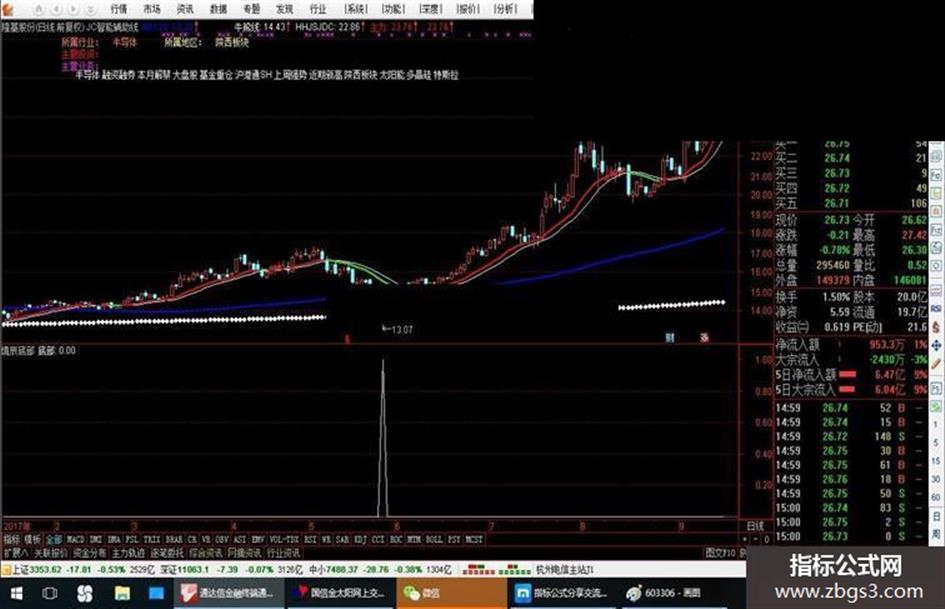
Task: Open the 资讯 menu
Action: (x=185, y=9)
